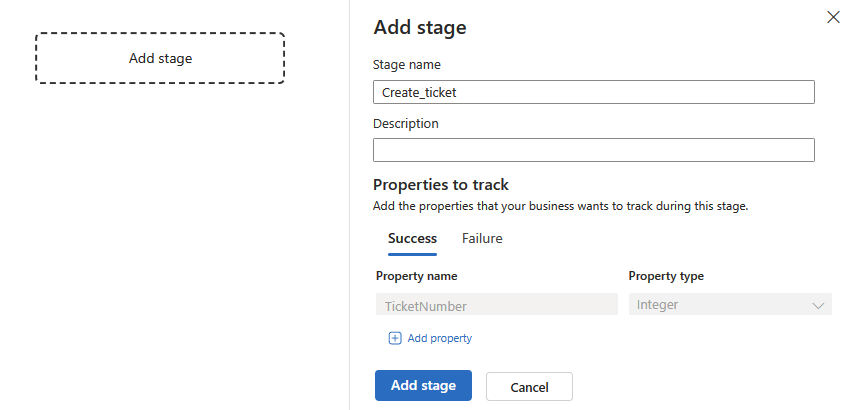
Task: Cancel adding the stage
Action: click(x=529, y=387)
